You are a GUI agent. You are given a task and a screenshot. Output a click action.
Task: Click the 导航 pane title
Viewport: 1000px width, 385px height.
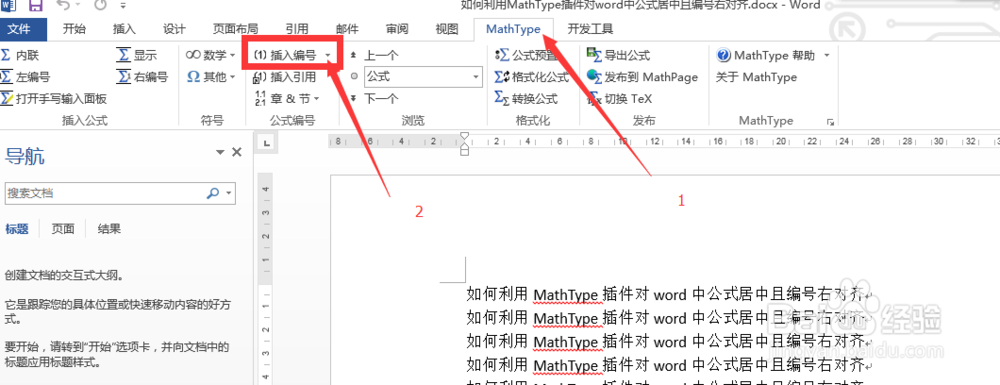[x=24, y=156]
